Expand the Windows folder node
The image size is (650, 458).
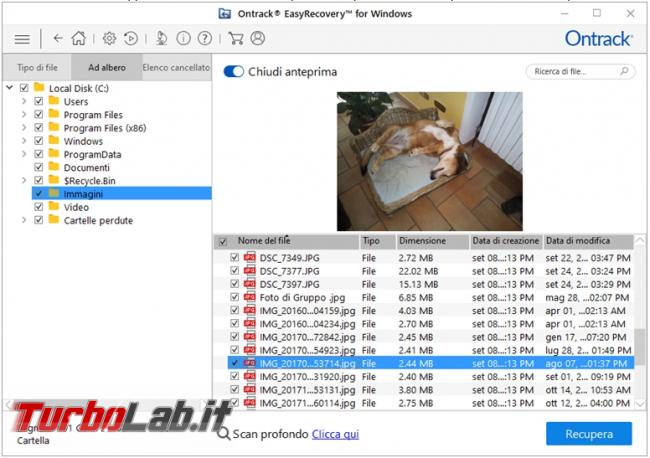point(24,141)
